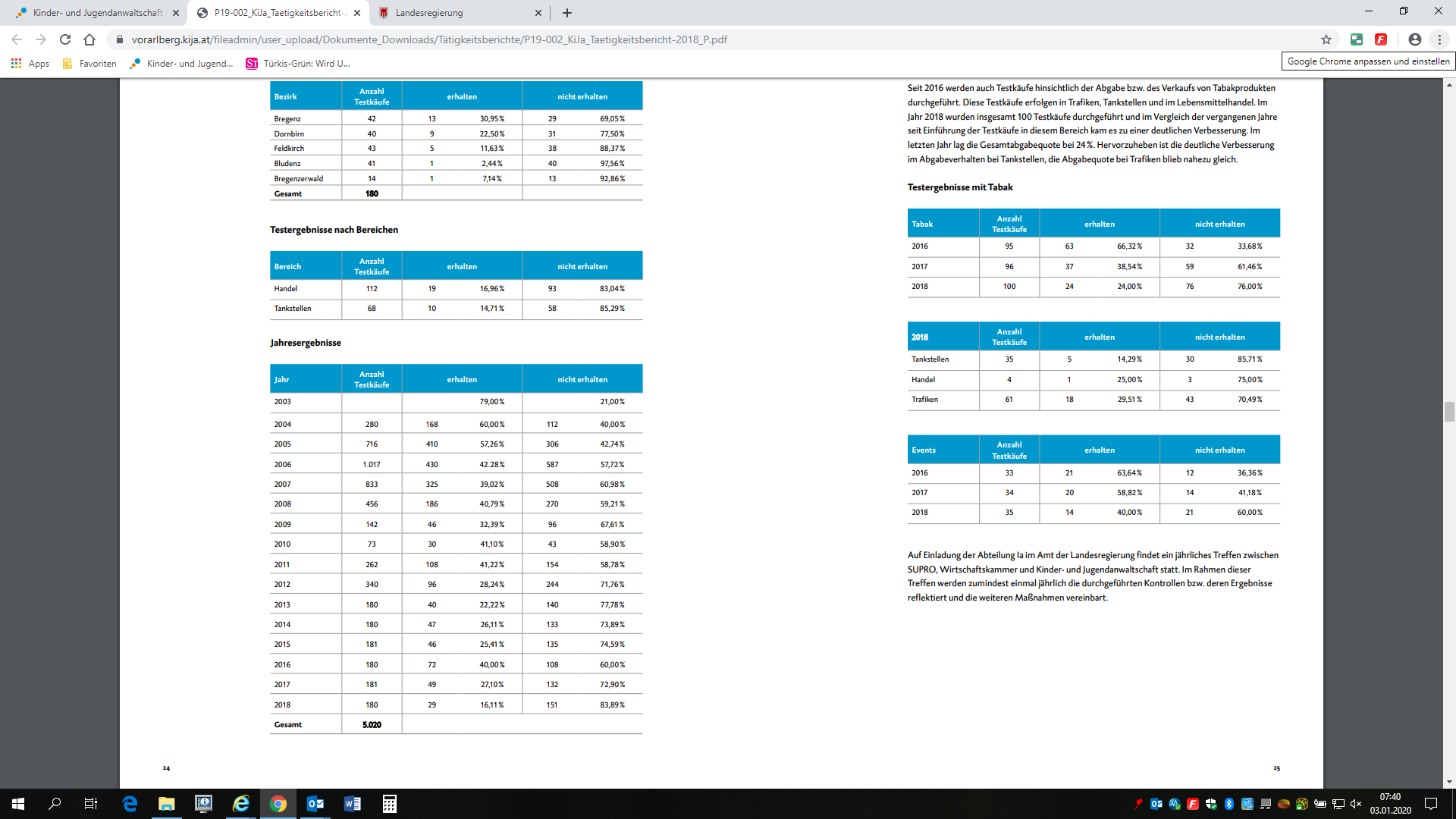The width and height of the screenshot is (1456, 819).
Task: Open the monitor app icon in the taskbar
Action: [203, 804]
